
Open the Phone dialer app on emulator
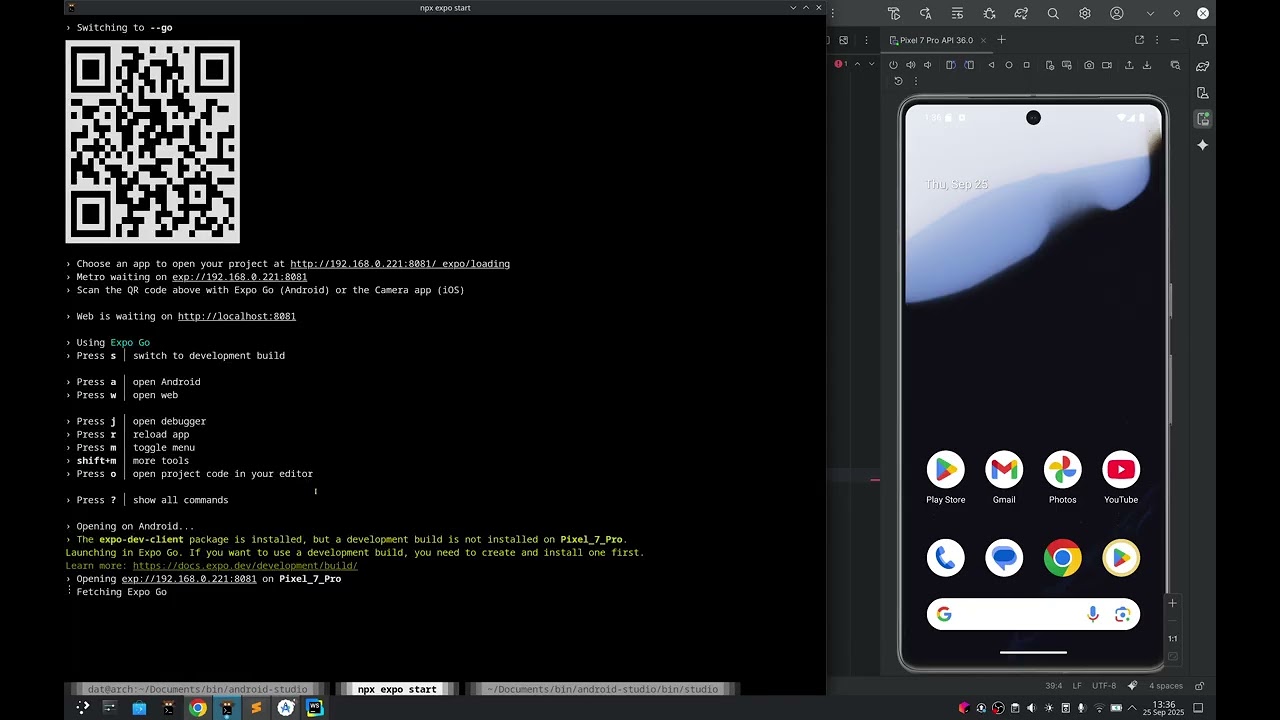945,558
